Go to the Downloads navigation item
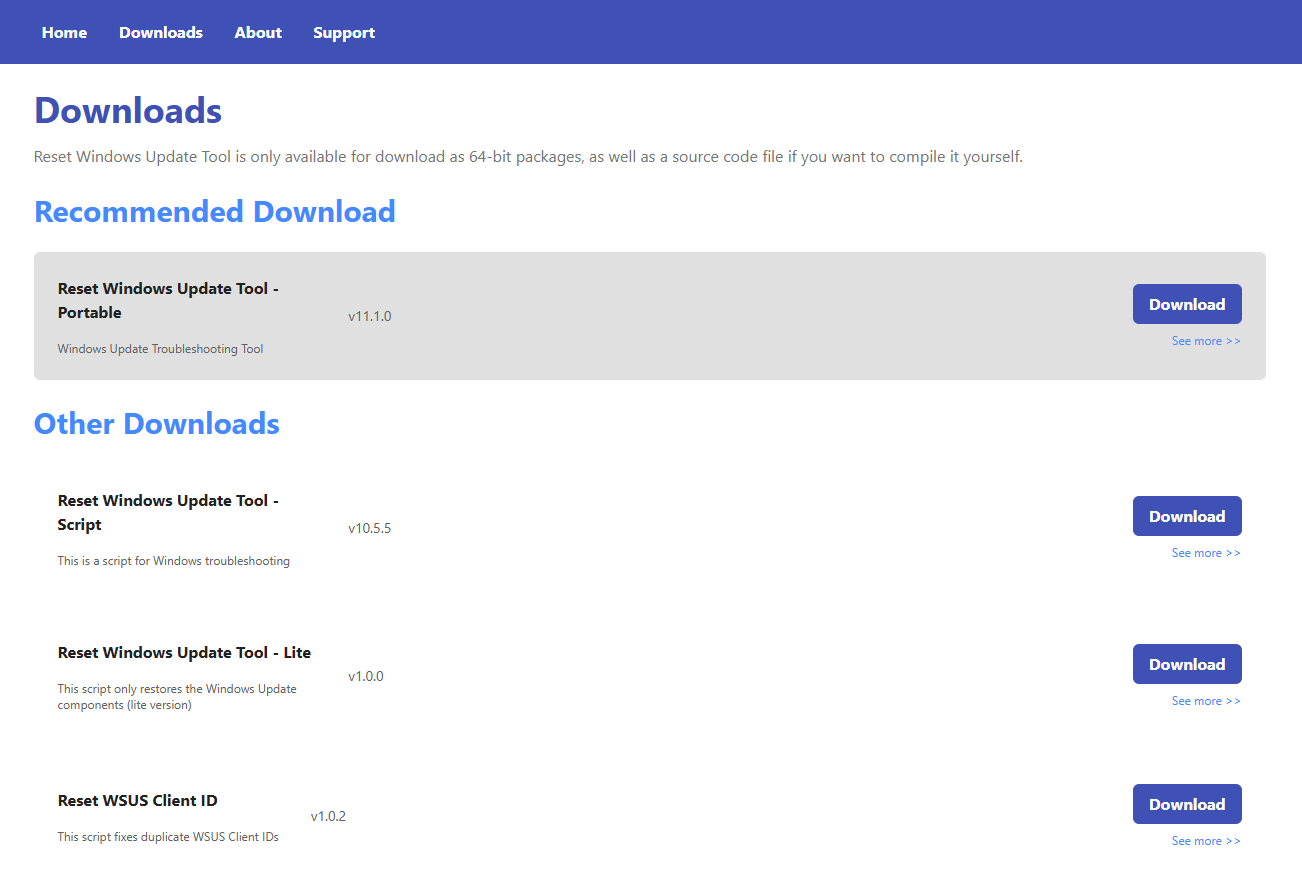1302x878 pixels. 161,32
